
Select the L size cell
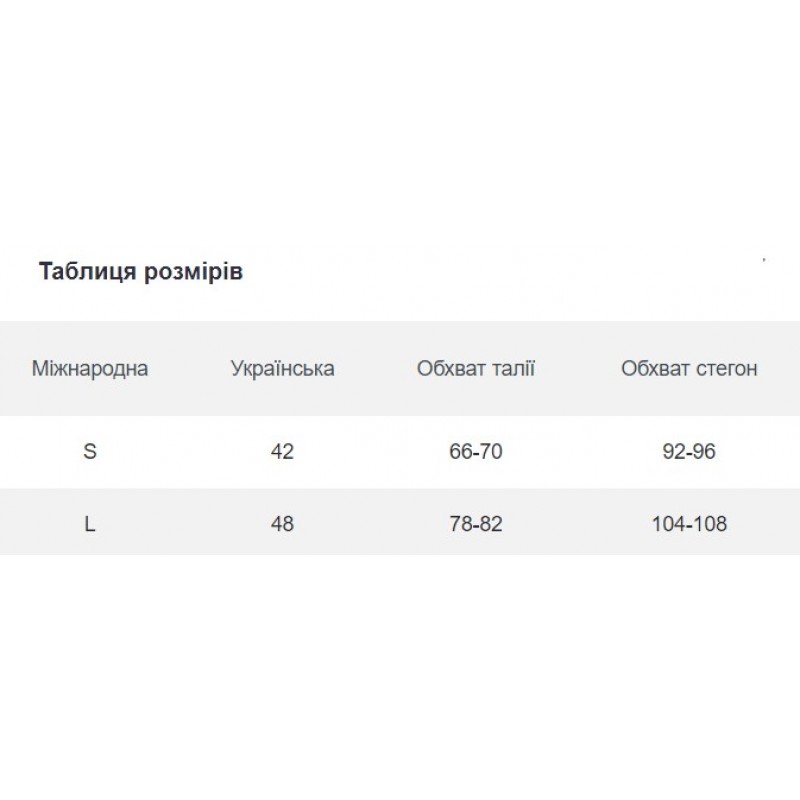point(90,524)
